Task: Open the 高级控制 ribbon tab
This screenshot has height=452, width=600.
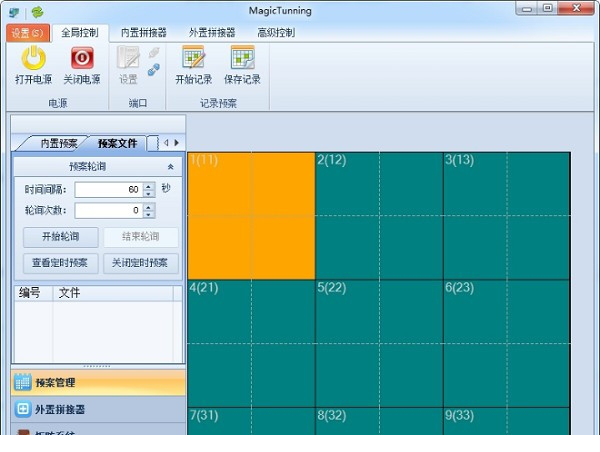Action: point(275,32)
